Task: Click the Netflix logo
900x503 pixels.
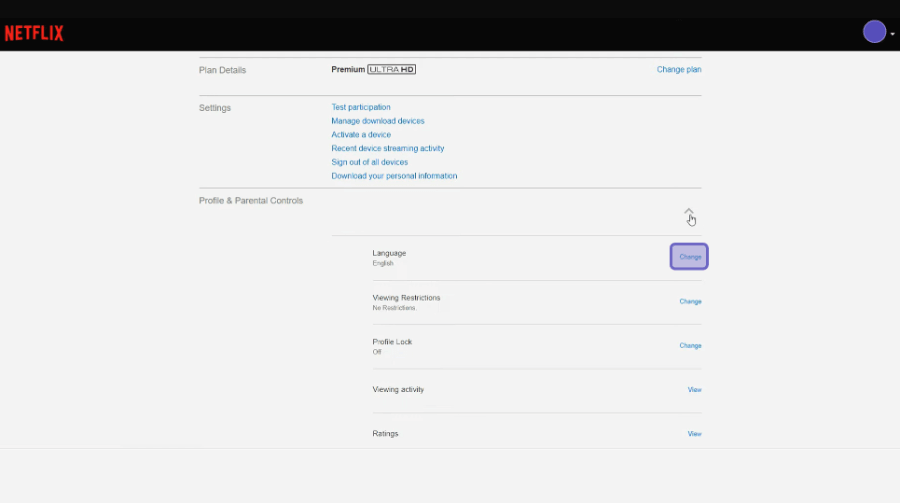Action: click(x=34, y=33)
